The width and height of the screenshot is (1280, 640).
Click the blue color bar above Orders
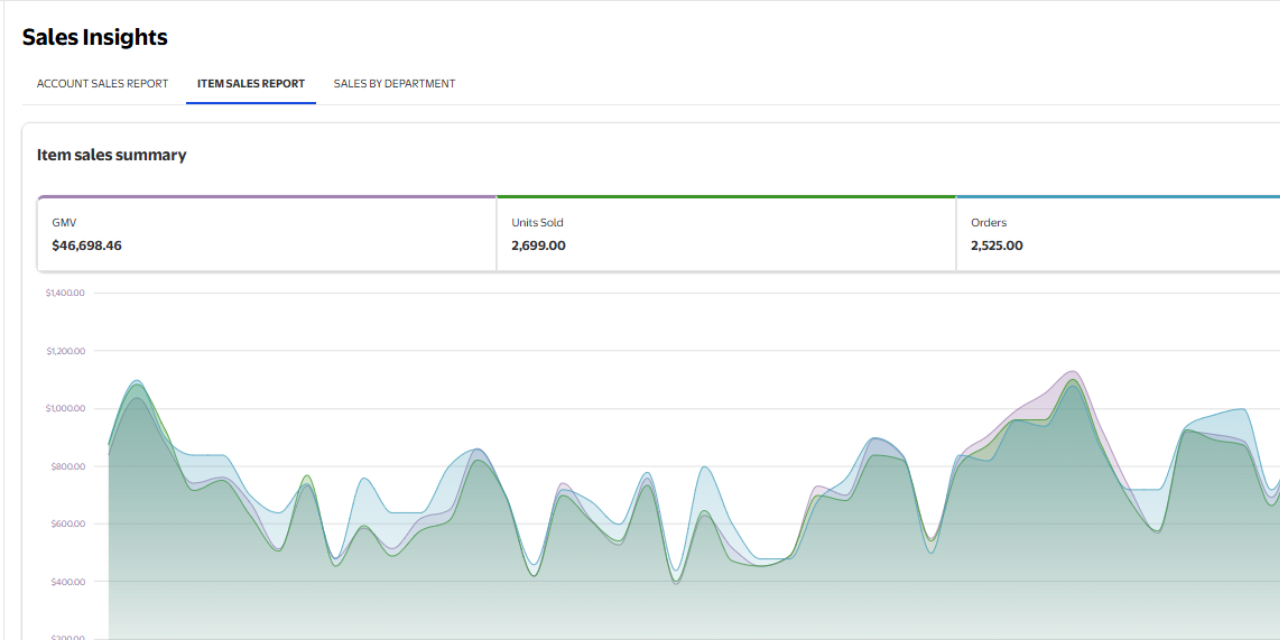point(1118,197)
